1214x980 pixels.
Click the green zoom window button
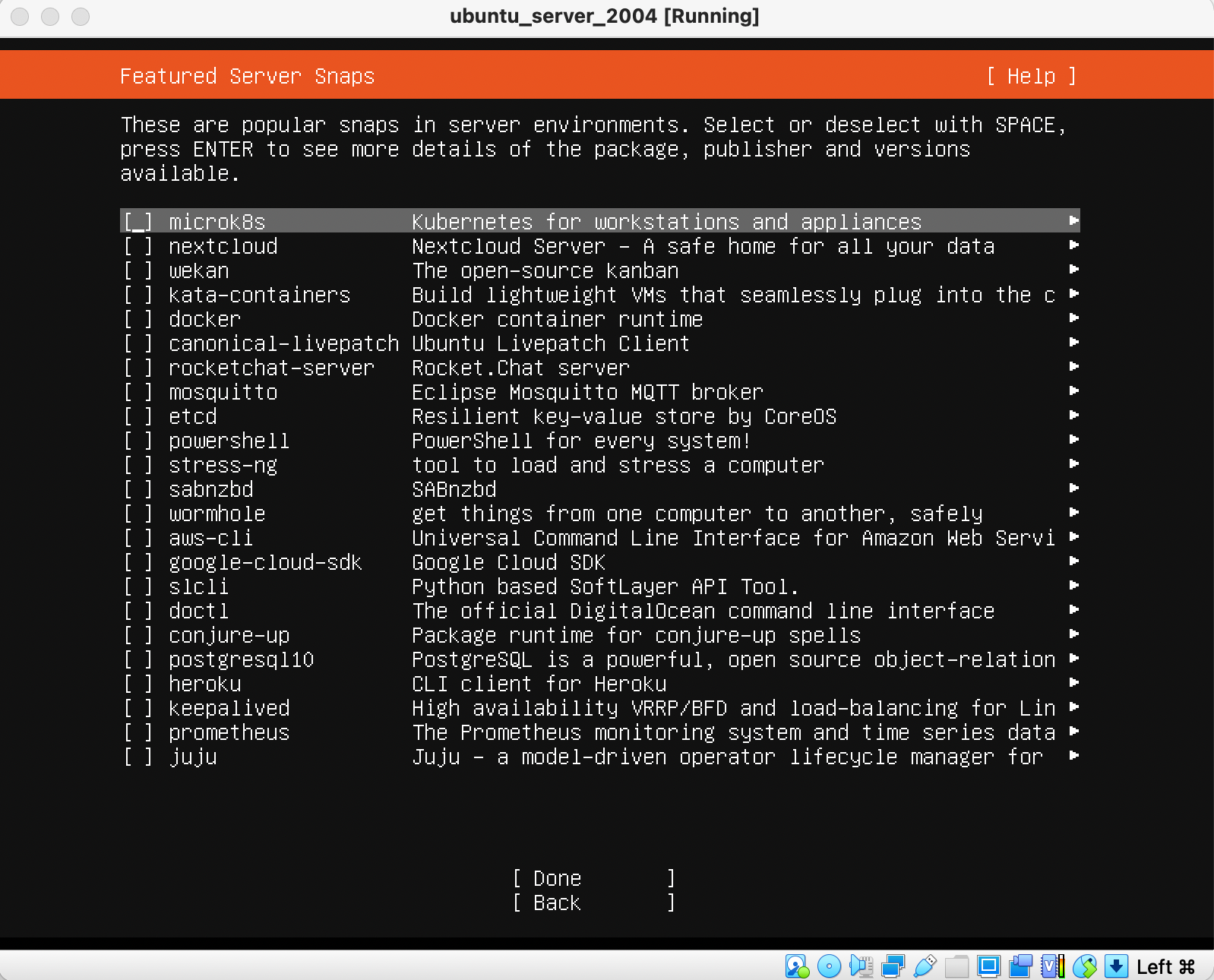click(81, 16)
